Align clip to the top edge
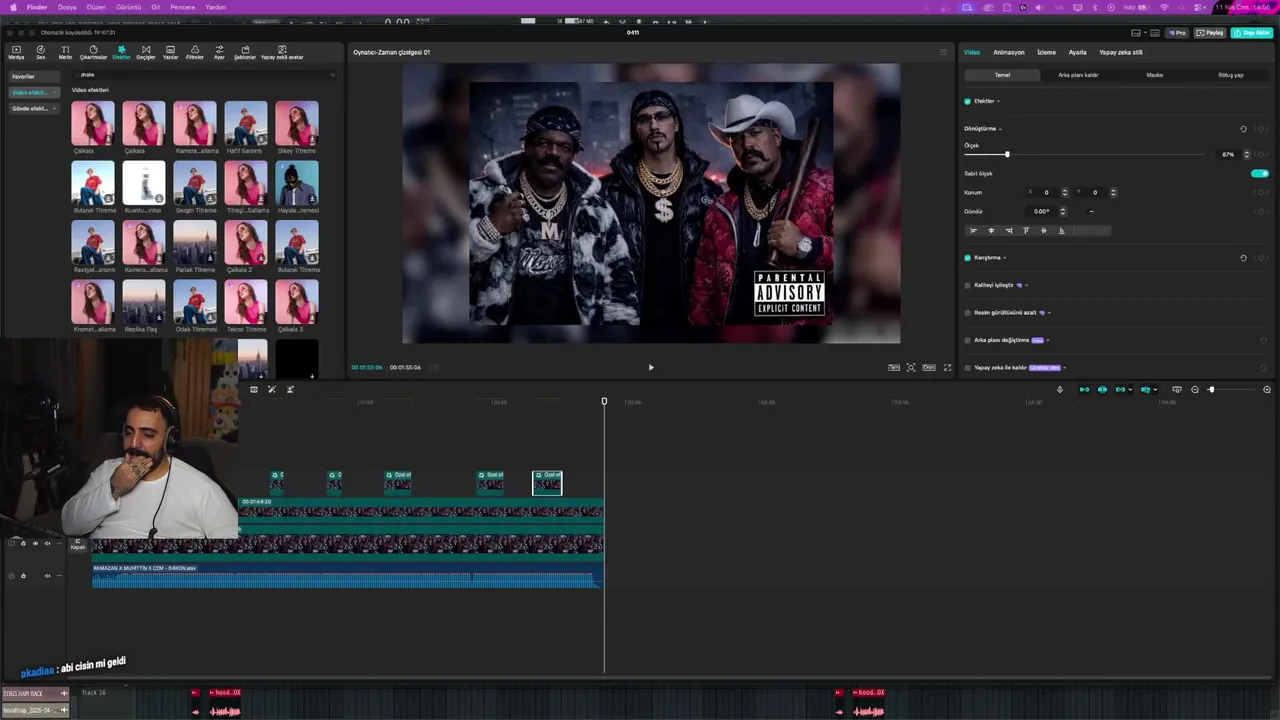The image size is (1280, 720). coord(1026,230)
